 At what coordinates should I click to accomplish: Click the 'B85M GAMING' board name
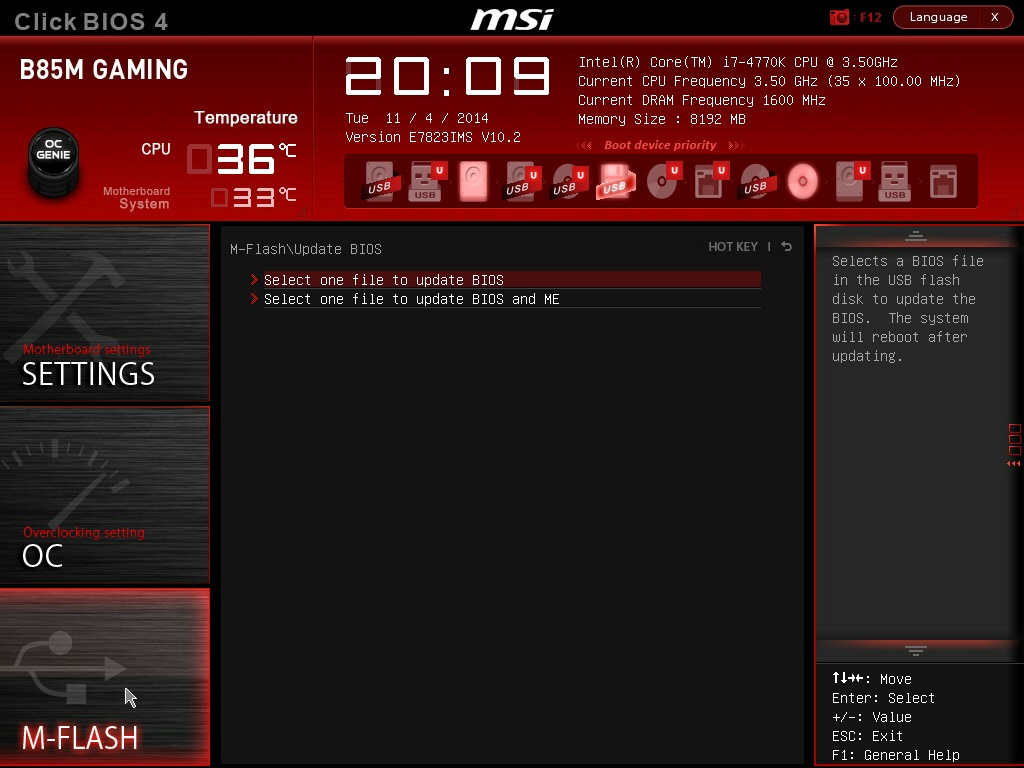pyautogui.click(x=104, y=70)
